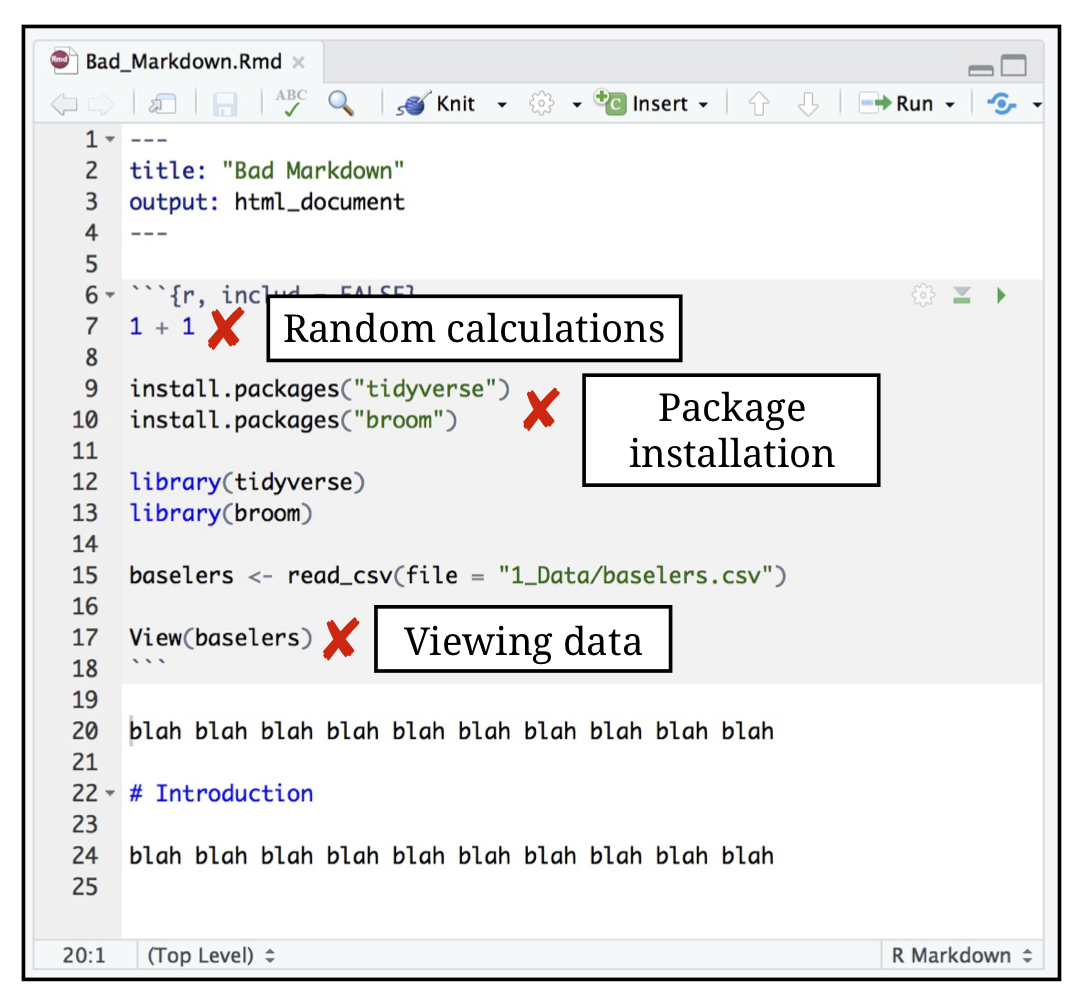Click the closing backticks on line 18
Screen dimensions: 1078x993
148,664
